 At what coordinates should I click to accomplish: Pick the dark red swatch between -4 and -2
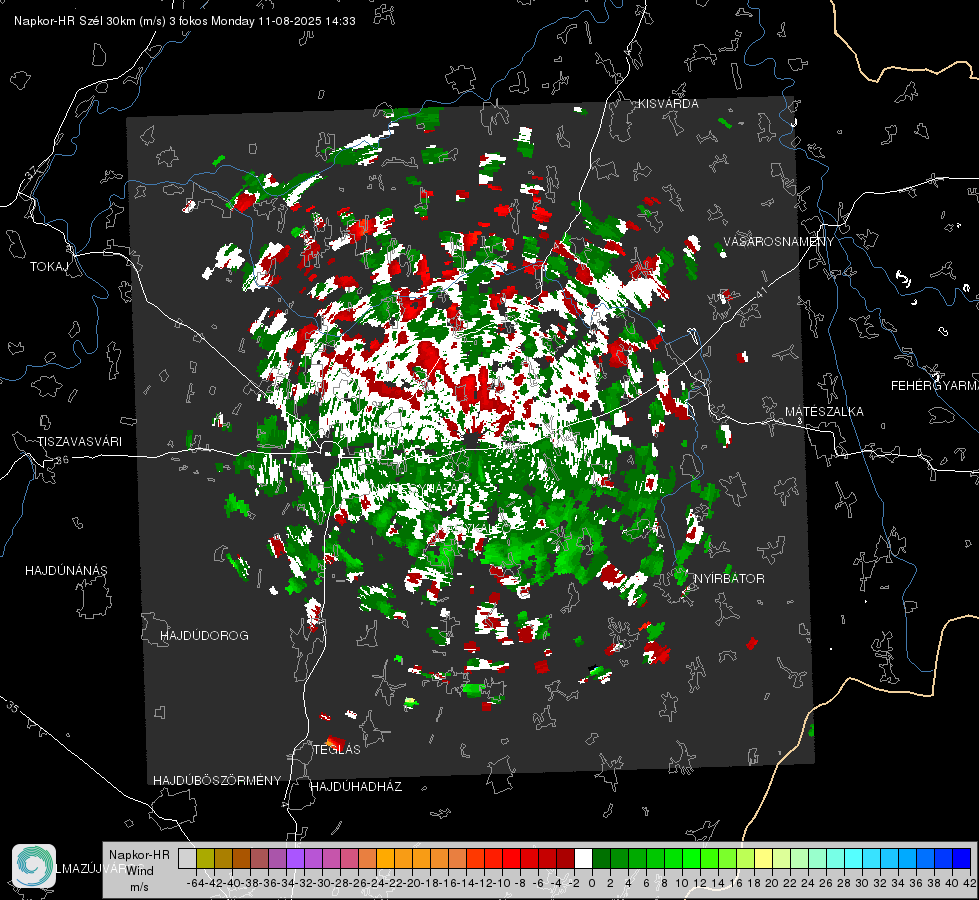coord(566,858)
